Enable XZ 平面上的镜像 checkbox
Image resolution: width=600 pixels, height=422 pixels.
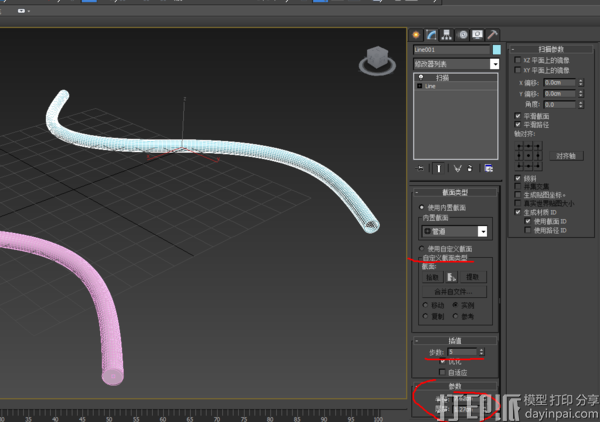[x=518, y=60]
